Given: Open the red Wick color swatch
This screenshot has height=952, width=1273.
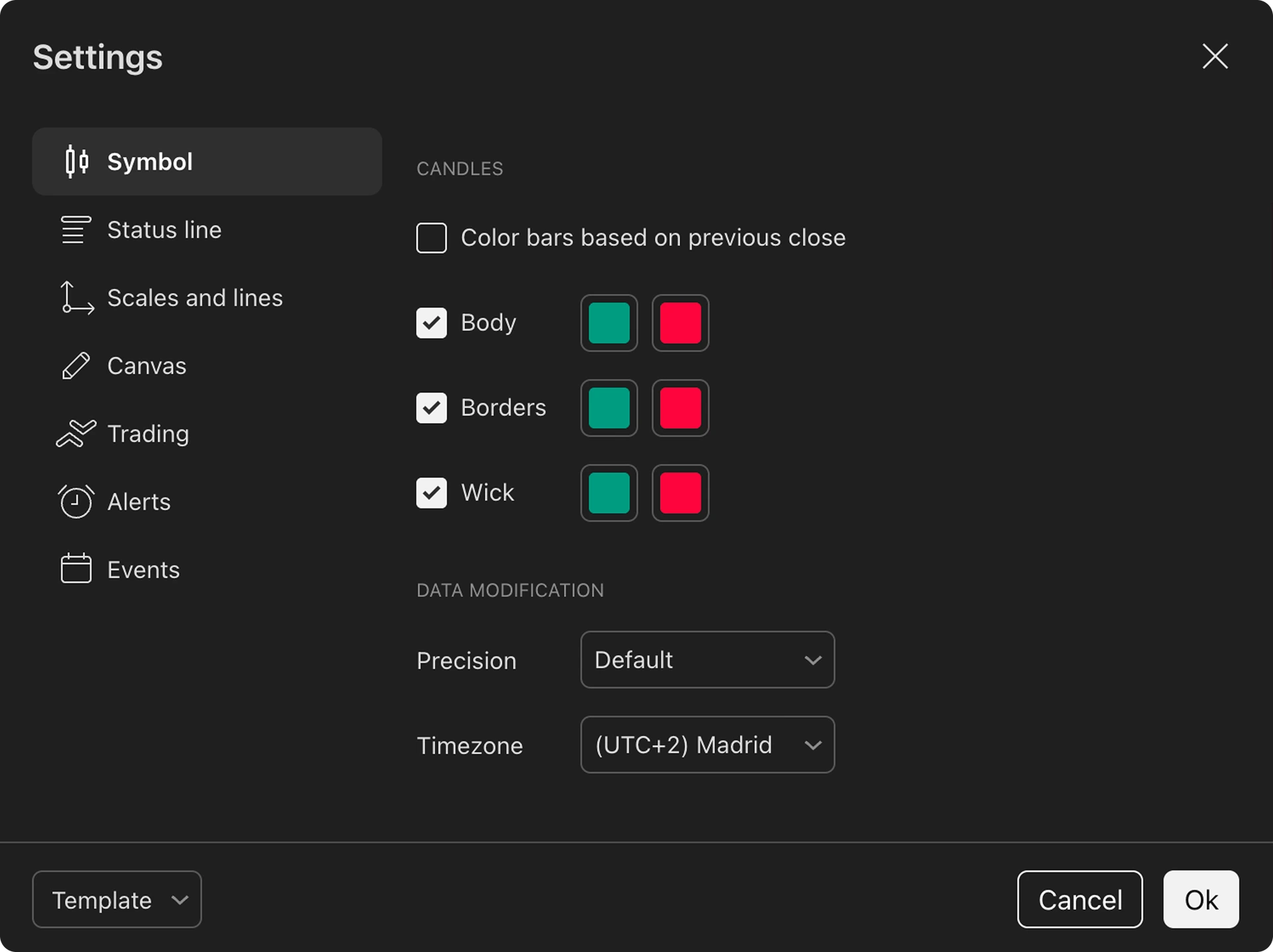Looking at the screenshot, I should click(x=680, y=493).
